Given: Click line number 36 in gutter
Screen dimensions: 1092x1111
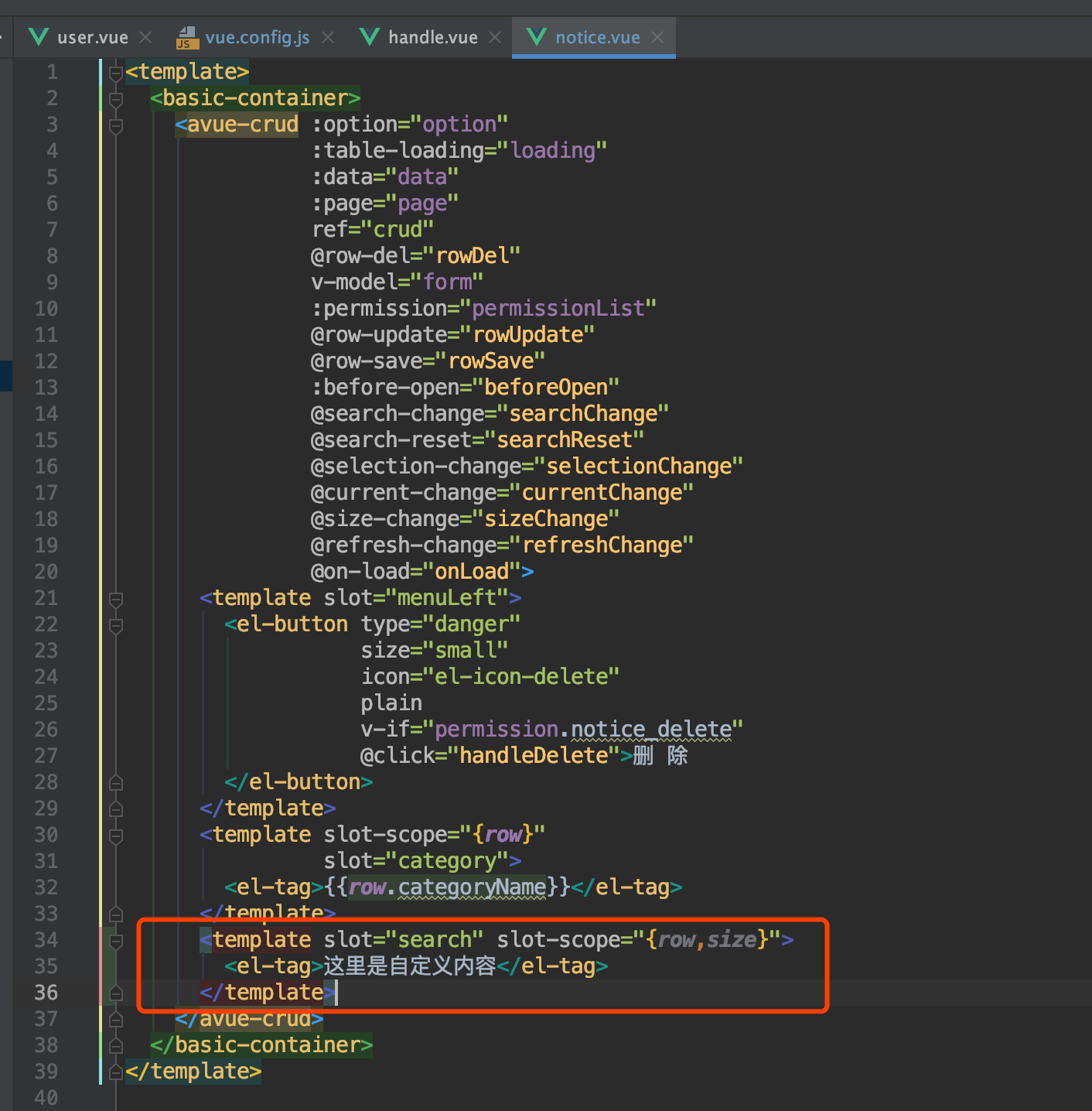Looking at the screenshot, I should 46,993.
